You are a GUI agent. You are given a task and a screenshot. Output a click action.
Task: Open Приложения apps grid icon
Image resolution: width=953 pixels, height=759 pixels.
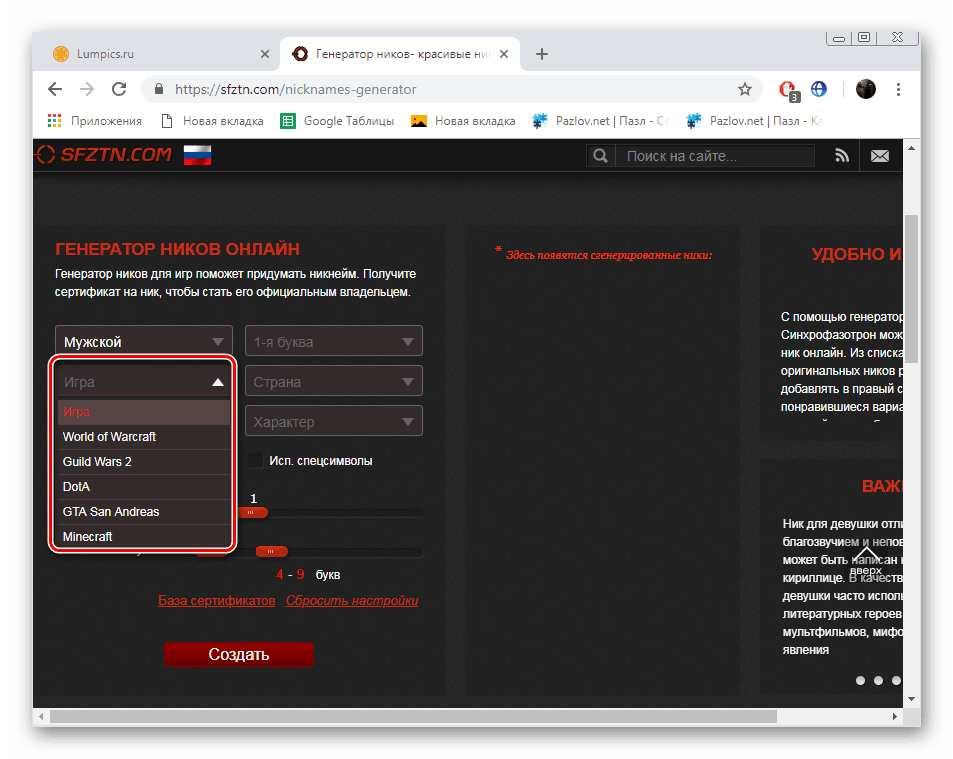[55, 121]
